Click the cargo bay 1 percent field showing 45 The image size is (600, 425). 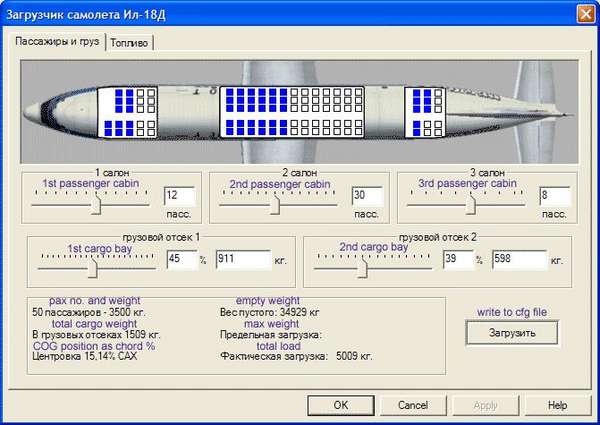pyautogui.click(x=182, y=260)
